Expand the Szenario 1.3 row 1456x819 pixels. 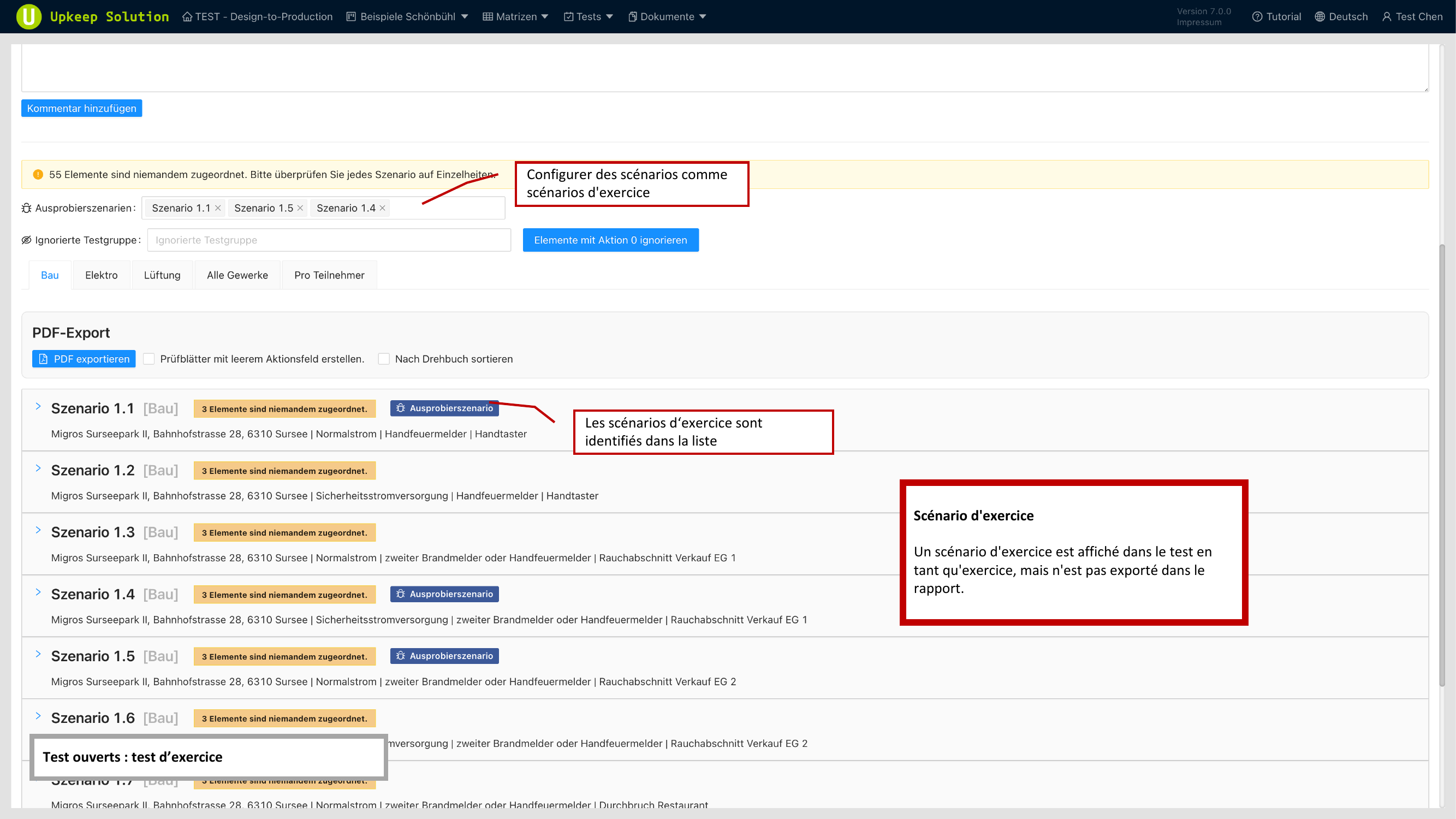tap(38, 530)
